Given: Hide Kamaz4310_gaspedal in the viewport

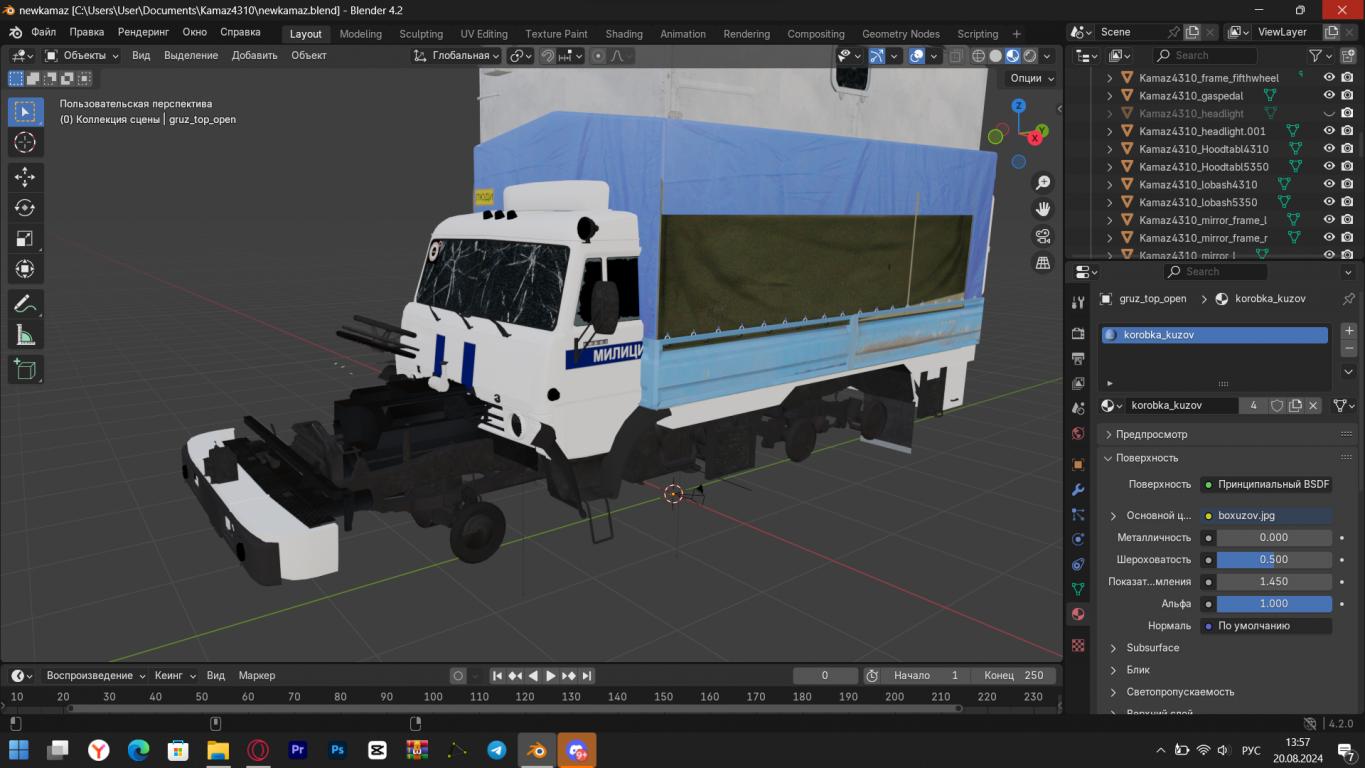Looking at the screenshot, I should (1329, 96).
